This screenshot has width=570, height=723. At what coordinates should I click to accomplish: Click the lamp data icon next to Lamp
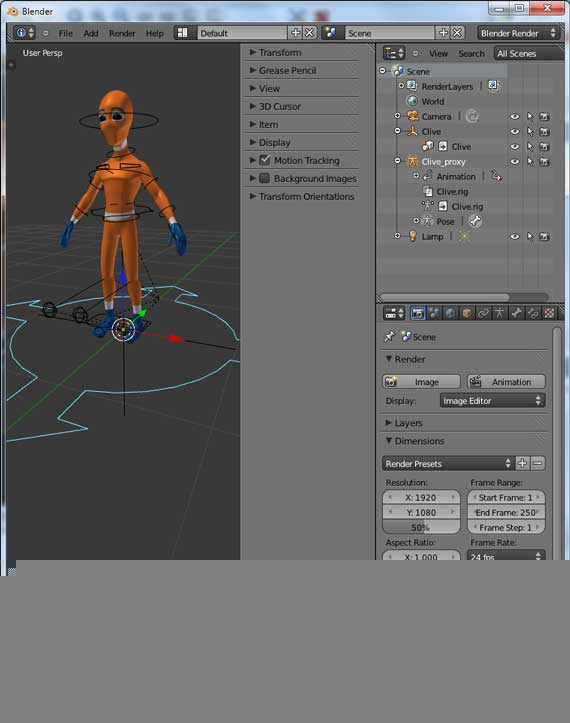(x=464, y=236)
